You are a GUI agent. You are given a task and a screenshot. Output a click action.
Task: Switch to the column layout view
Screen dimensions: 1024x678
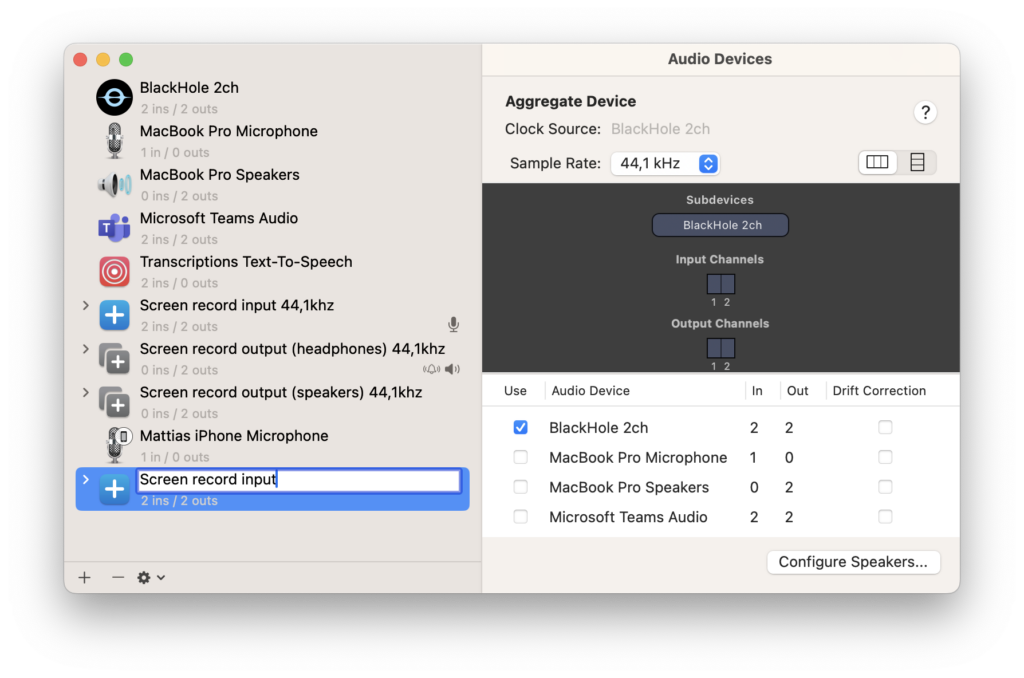(x=877, y=163)
